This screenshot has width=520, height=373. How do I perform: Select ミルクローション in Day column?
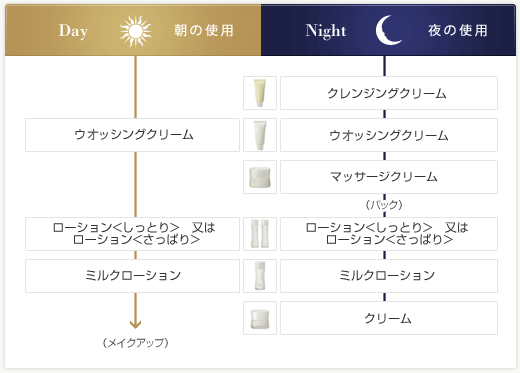click(132, 276)
